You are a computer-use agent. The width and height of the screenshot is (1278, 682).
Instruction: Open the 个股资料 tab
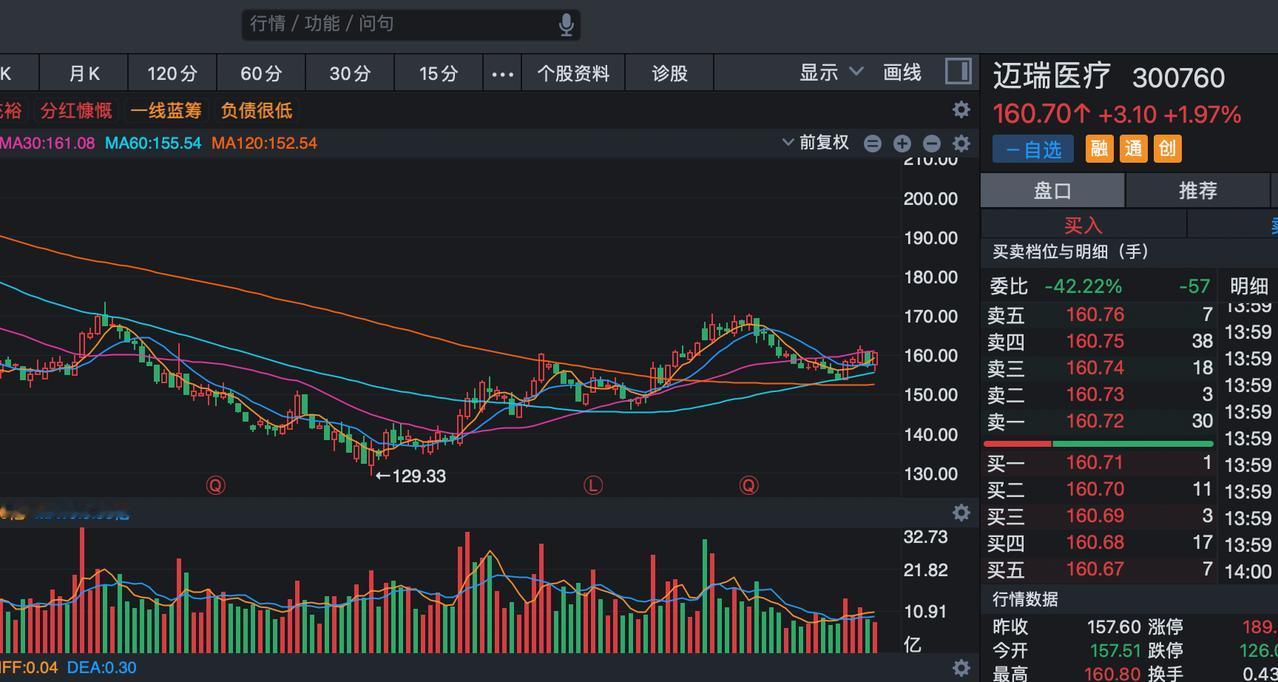tap(573, 73)
